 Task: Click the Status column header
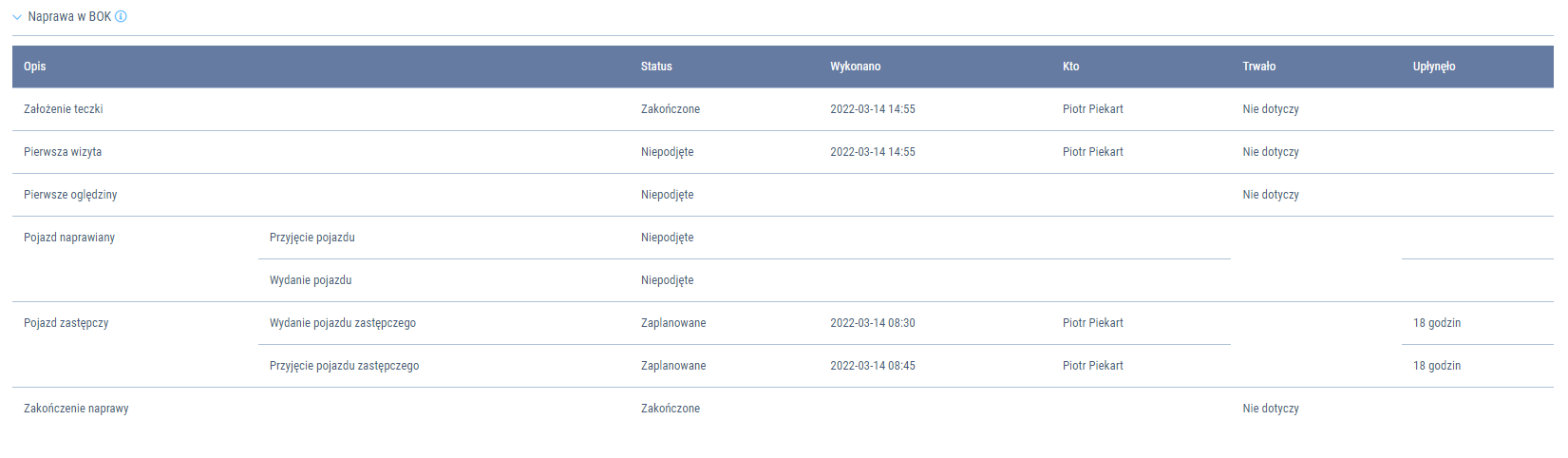pyautogui.click(x=656, y=67)
